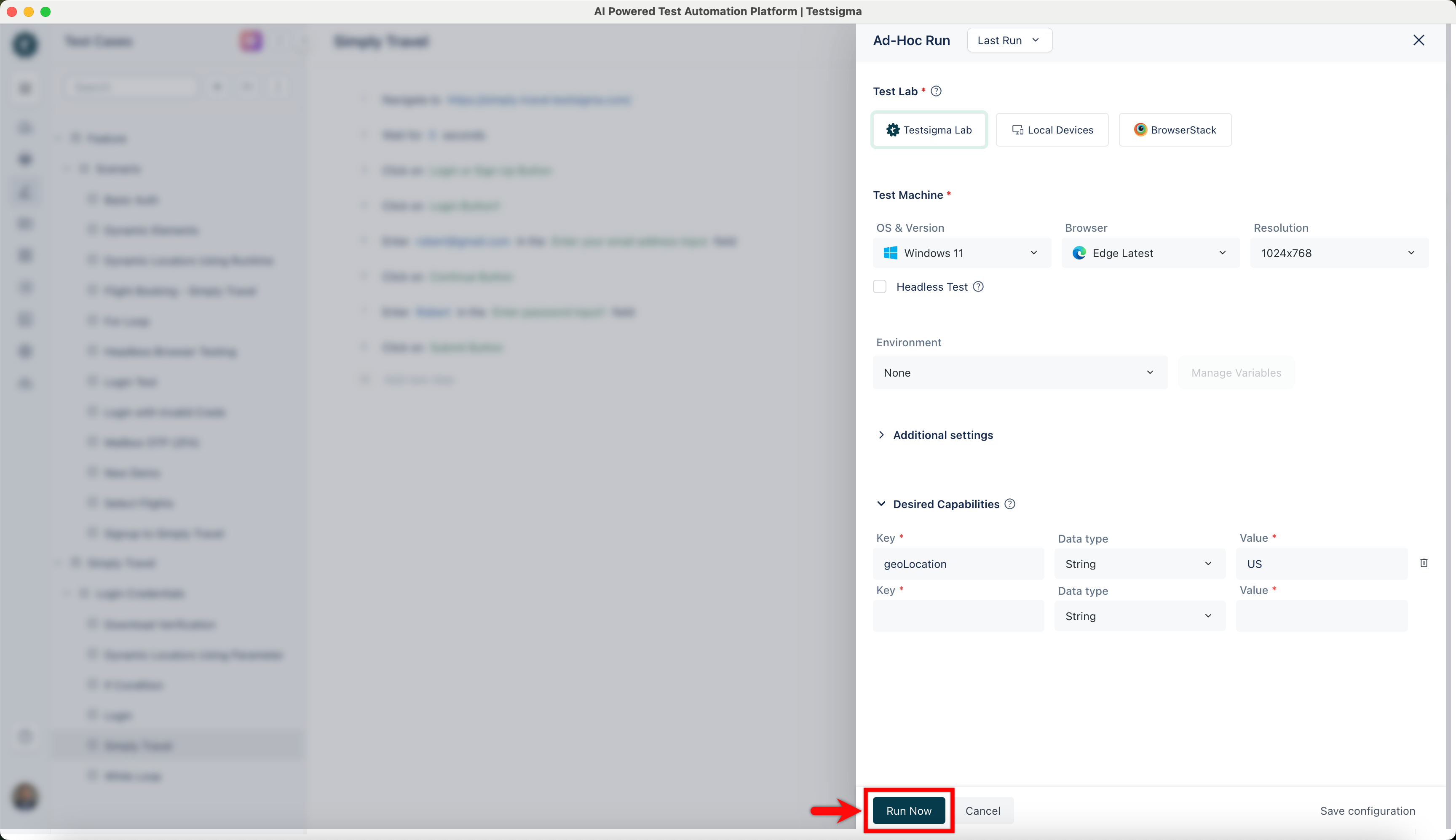Viewport: 1456px width, 840px height.
Task: Pick BrowserStack as test lab
Action: pyautogui.click(x=1175, y=130)
